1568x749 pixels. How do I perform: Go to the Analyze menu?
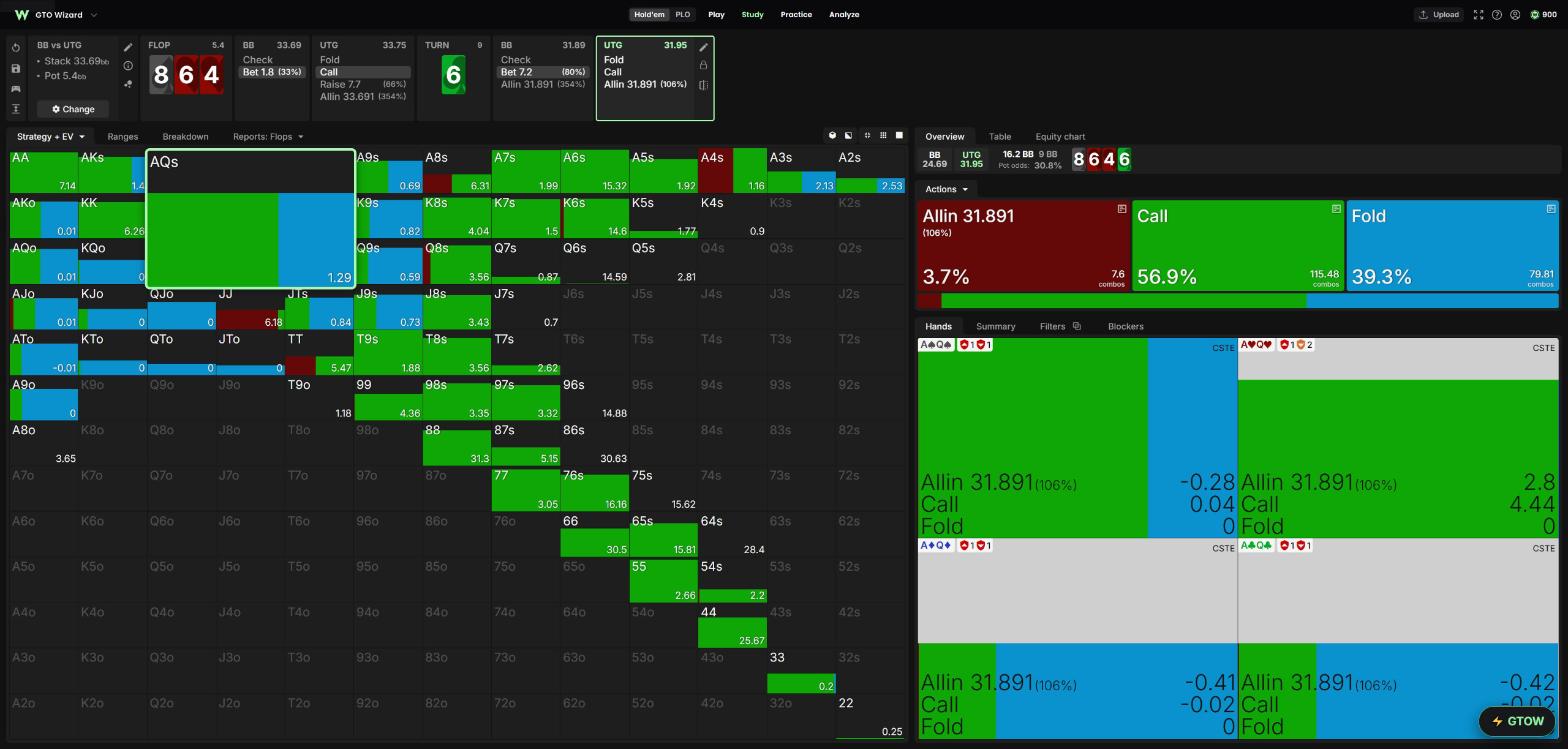844,15
